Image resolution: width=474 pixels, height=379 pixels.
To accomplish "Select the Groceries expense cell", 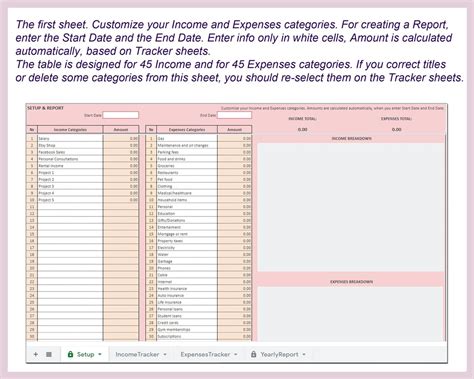I will click(187, 166).
